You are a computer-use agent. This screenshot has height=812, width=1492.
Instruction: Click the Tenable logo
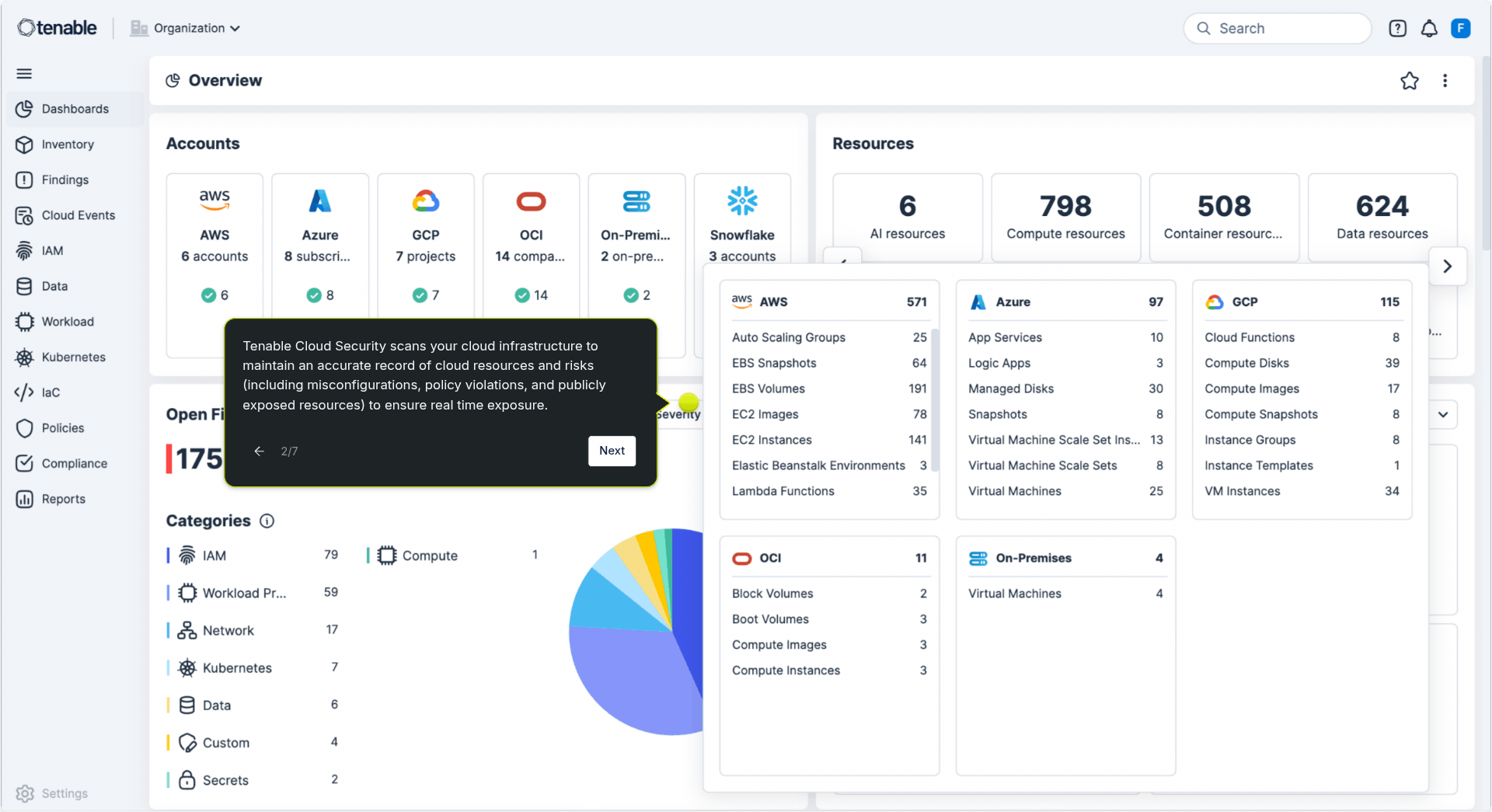[x=58, y=28]
